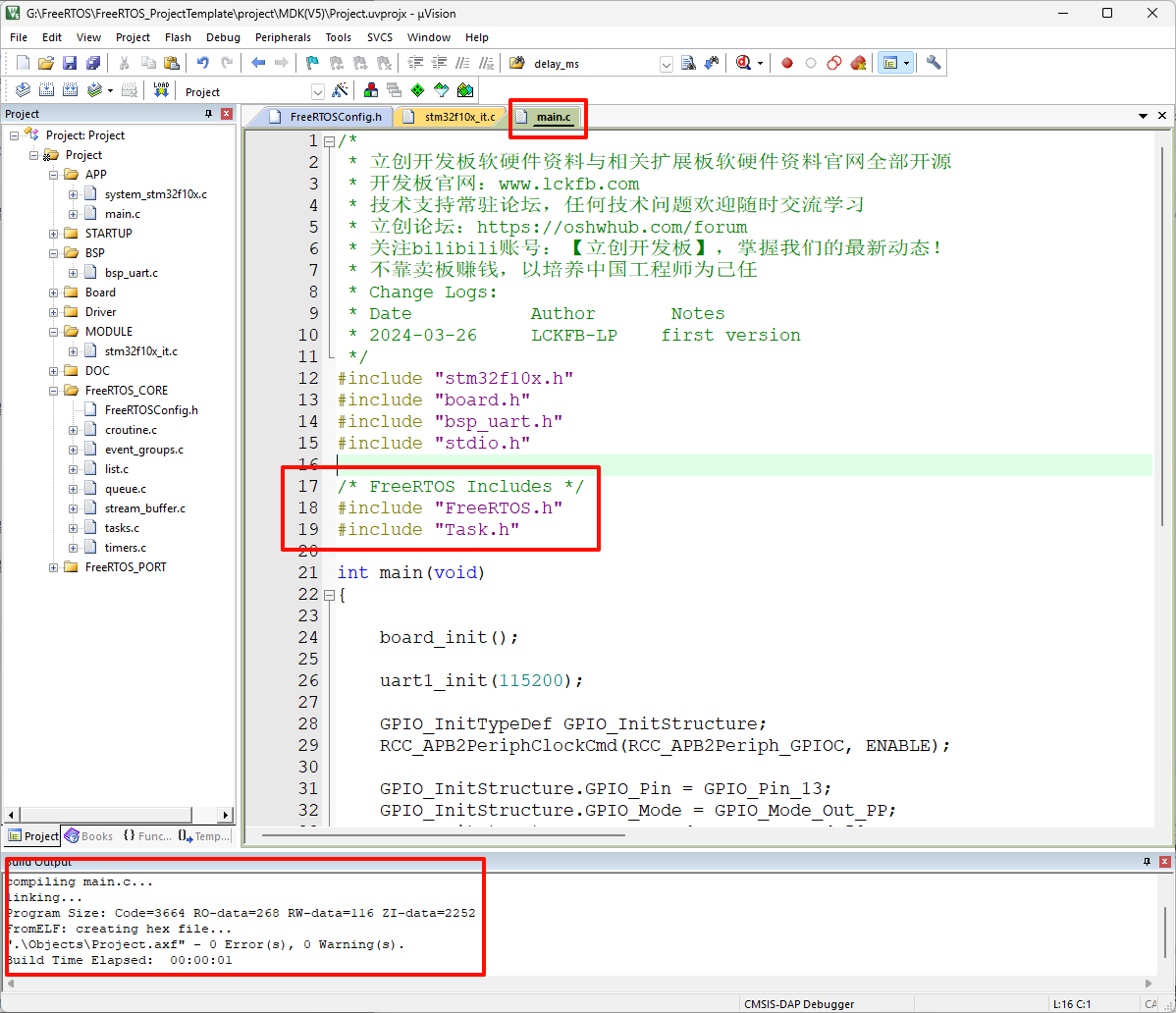Expand the STARTUP folder
The height and width of the screenshot is (1013, 1176).
pyautogui.click(x=53, y=234)
